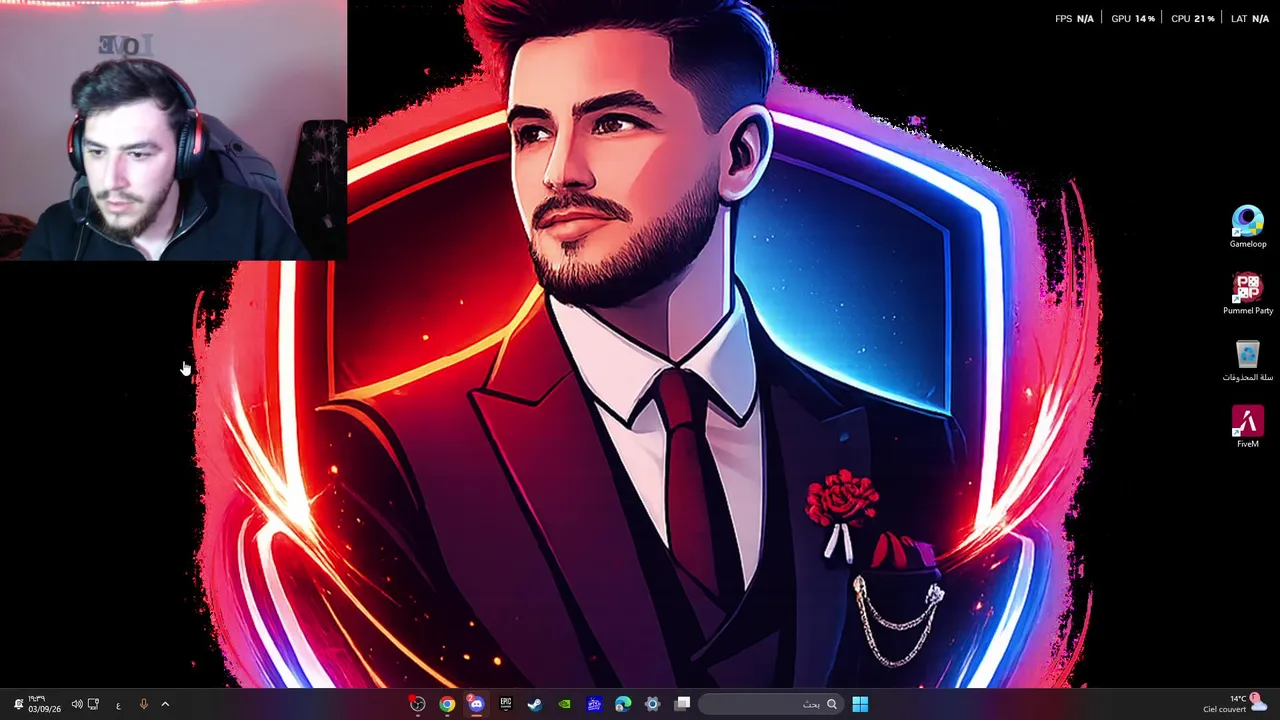Click the LAT N/A overlay readout
This screenshot has height=720, width=1280.
coord(1250,19)
